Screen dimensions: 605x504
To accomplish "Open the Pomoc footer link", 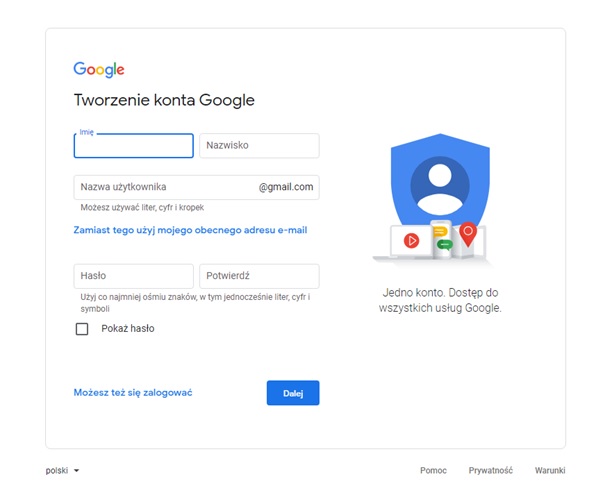I will 433,470.
